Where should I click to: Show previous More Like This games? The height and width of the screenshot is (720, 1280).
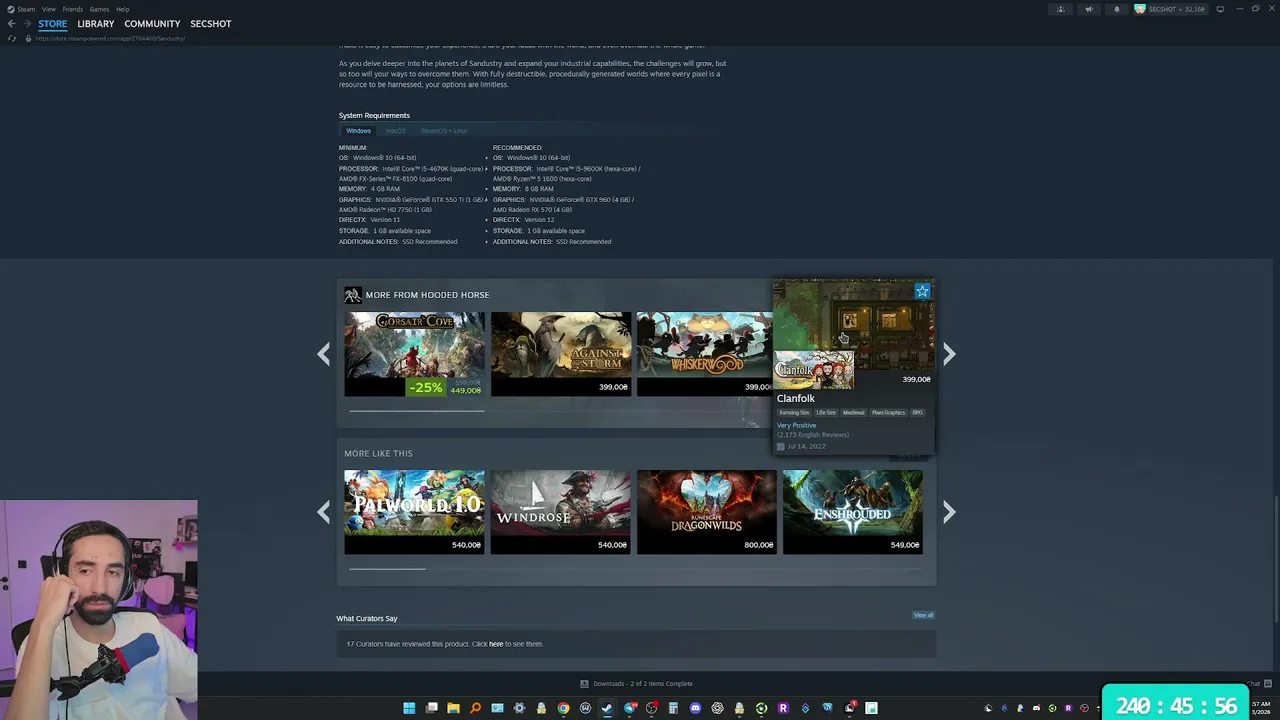coord(323,512)
